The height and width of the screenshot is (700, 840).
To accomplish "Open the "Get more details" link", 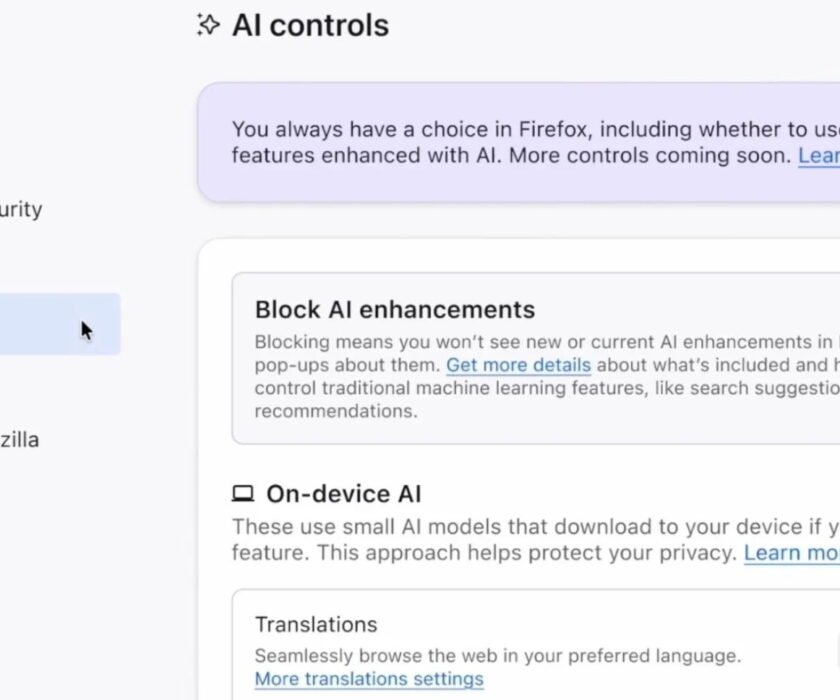I will tap(518, 365).
